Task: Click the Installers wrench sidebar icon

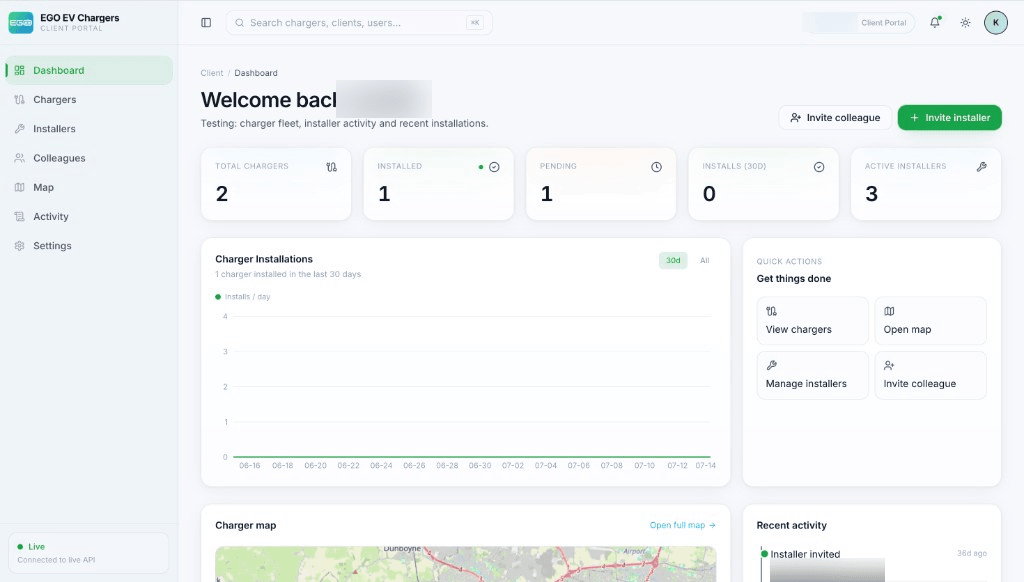Action: 20,129
